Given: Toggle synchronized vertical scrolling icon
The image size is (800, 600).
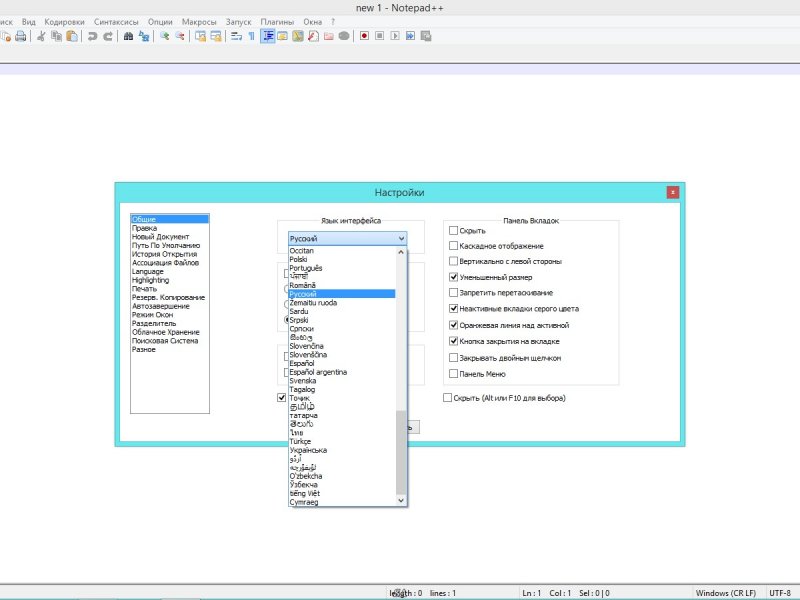Looking at the screenshot, I should click(201, 36).
